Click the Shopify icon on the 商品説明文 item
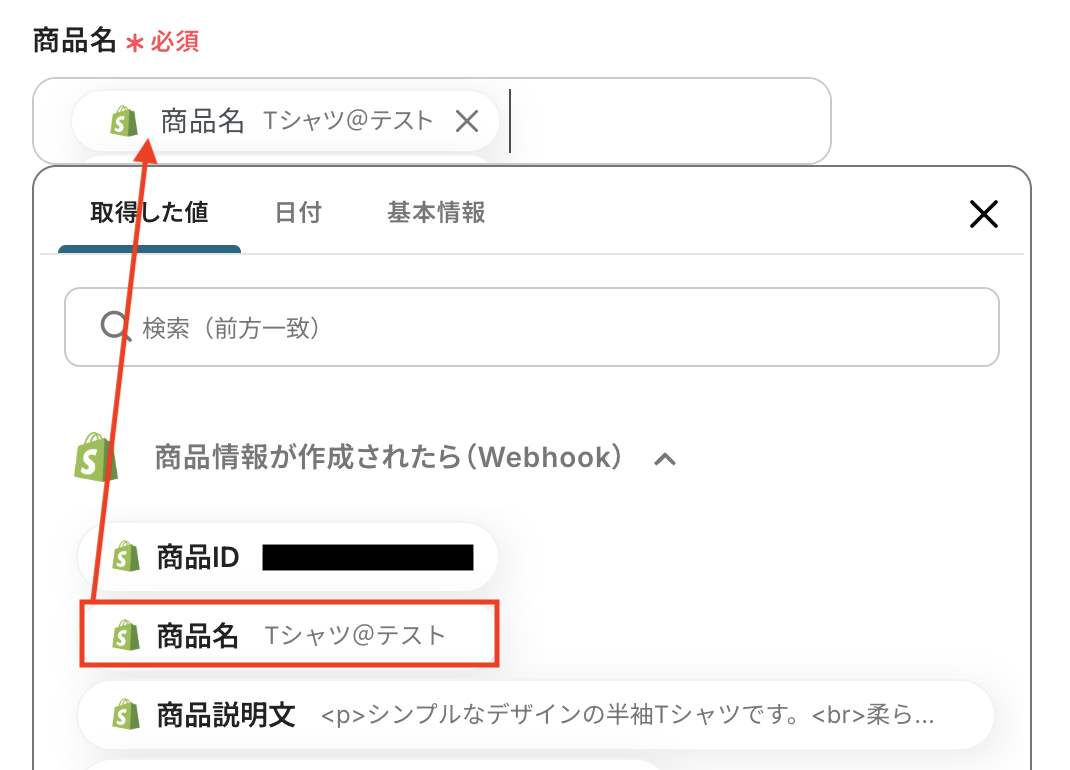Image resolution: width=1070 pixels, height=770 pixels. pyautogui.click(x=125, y=715)
